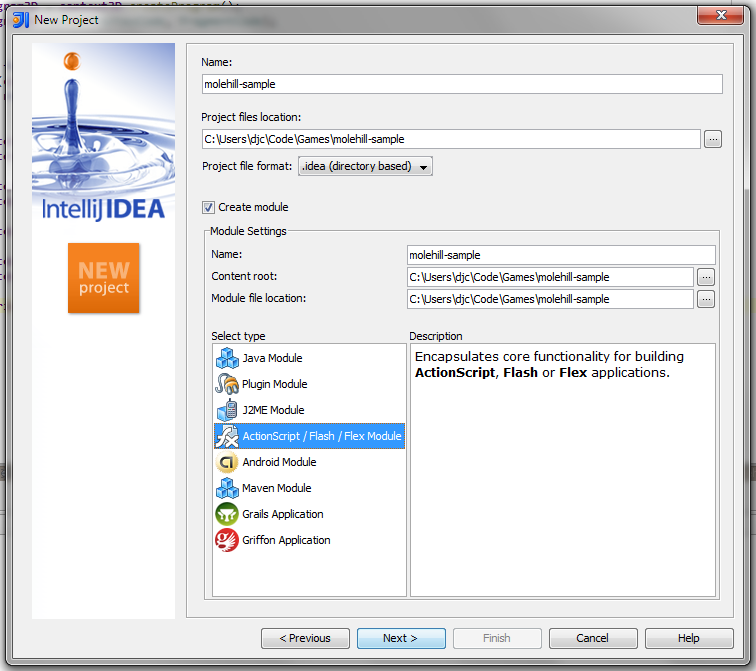Click the Griffon Application red icon
756x671 pixels.
click(x=227, y=540)
